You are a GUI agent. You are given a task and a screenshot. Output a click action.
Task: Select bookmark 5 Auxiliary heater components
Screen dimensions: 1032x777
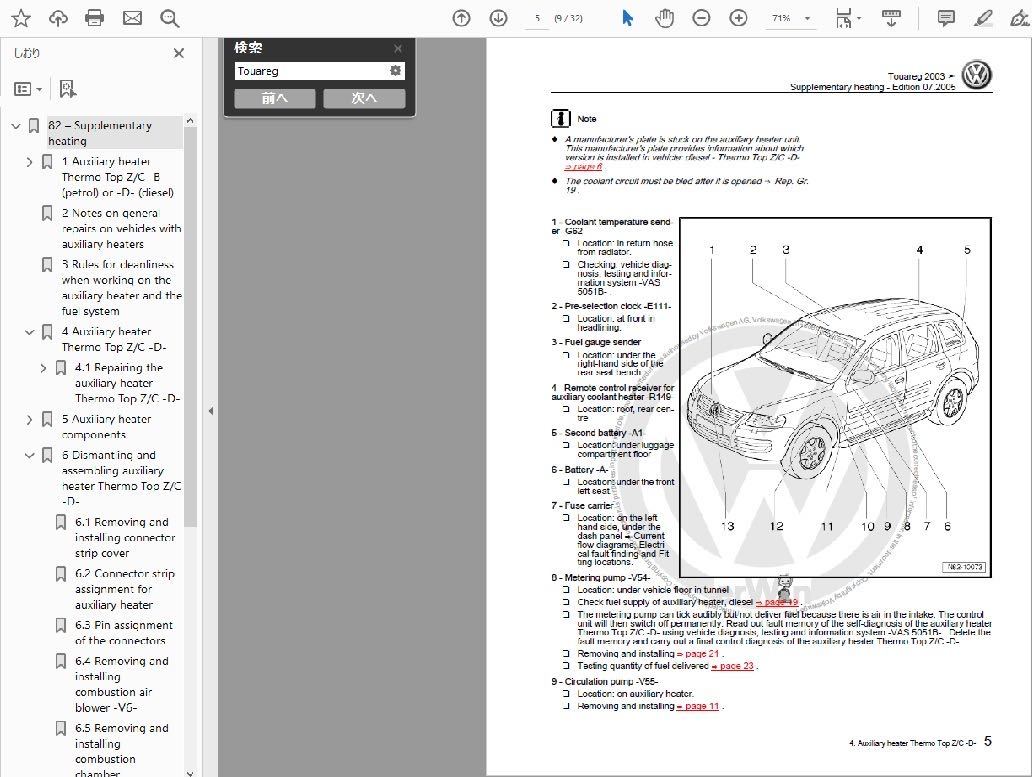107,427
